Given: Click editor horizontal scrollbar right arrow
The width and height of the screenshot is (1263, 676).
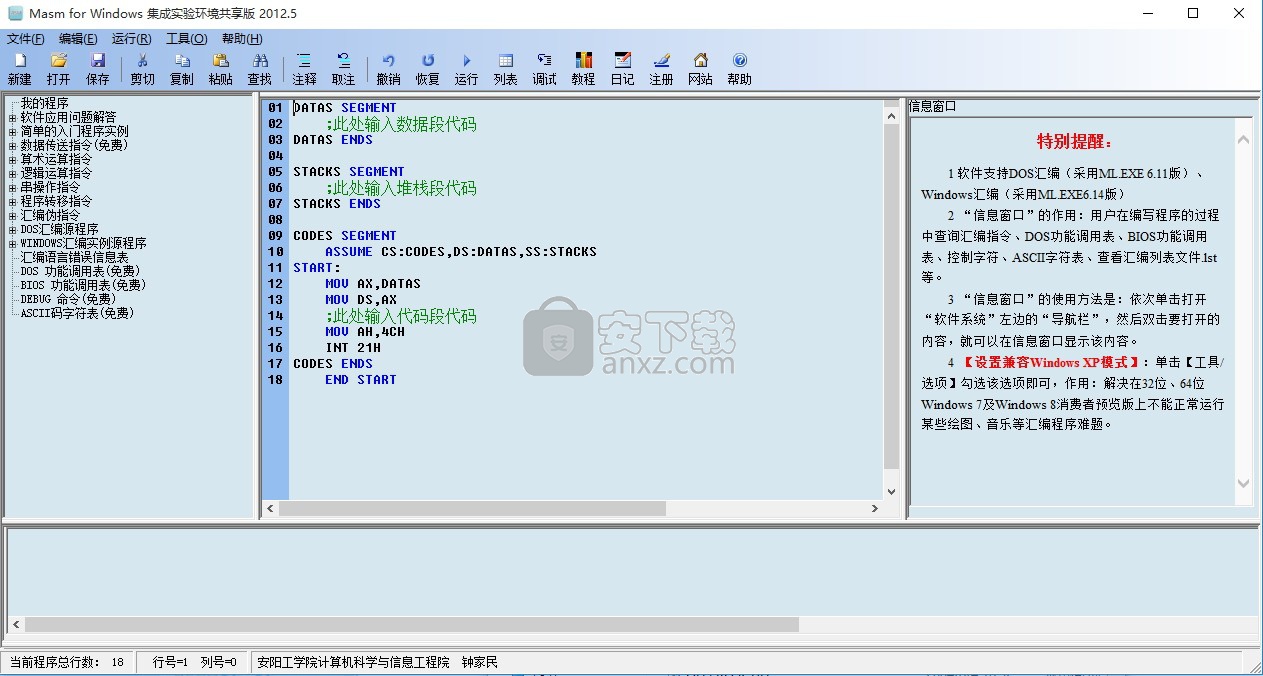Looking at the screenshot, I should [x=874, y=508].
